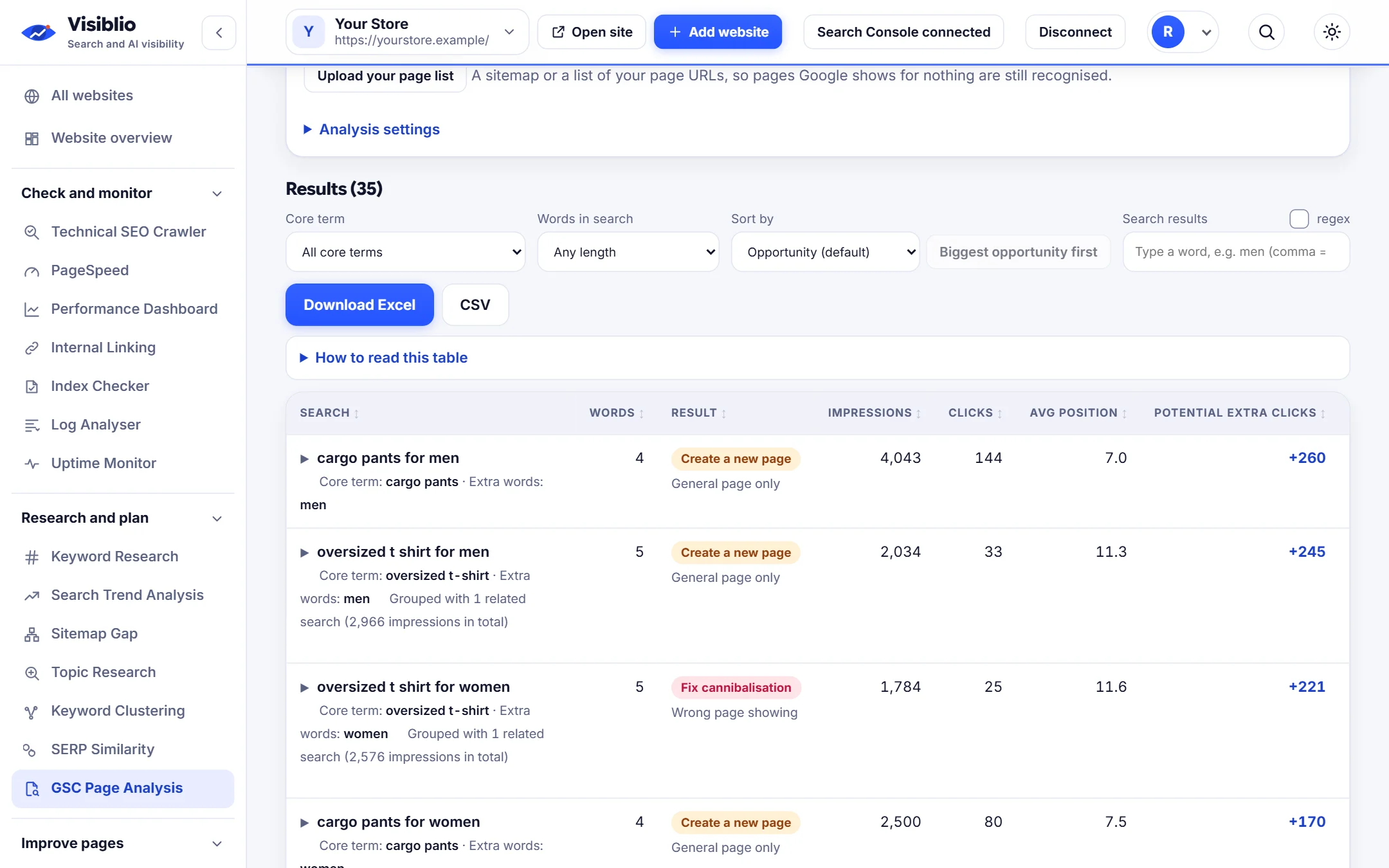Click the Index Checker icon
The height and width of the screenshot is (868, 1389).
pyautogui.click(x=32, y=386)
